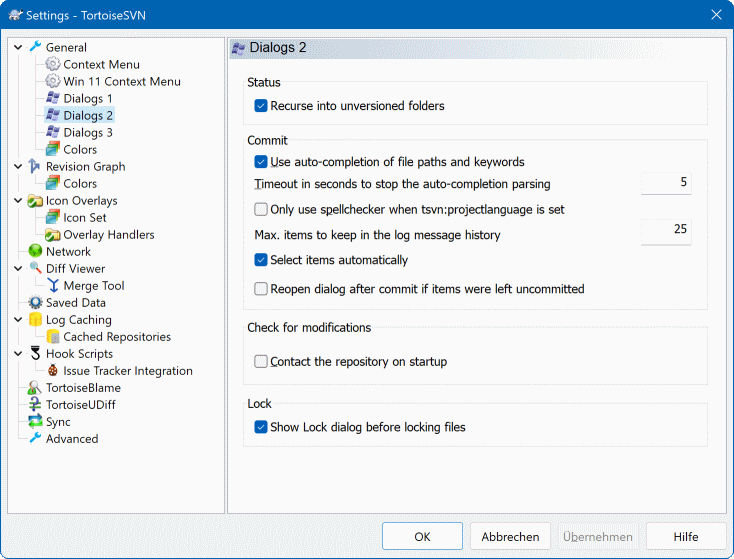Click the Colors icon under General
Image resolution: width=734 pixels, height=559 pixels.
click(x=52, y=149)
